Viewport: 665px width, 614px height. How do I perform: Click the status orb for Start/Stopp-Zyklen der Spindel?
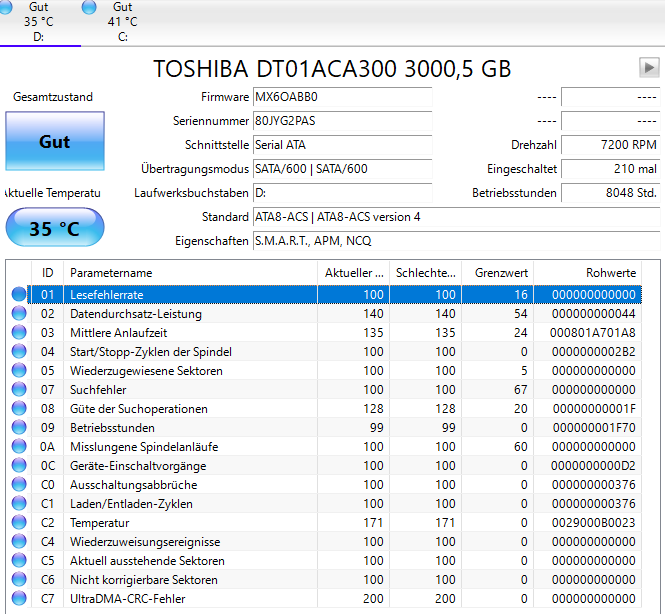point(19,351)
